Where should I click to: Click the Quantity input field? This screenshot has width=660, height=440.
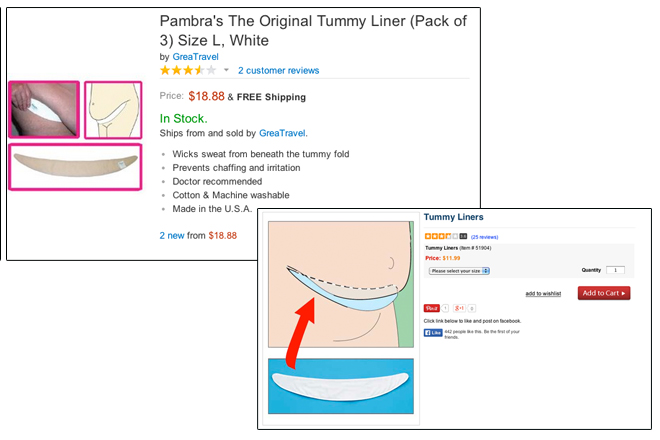coord(615,270)
